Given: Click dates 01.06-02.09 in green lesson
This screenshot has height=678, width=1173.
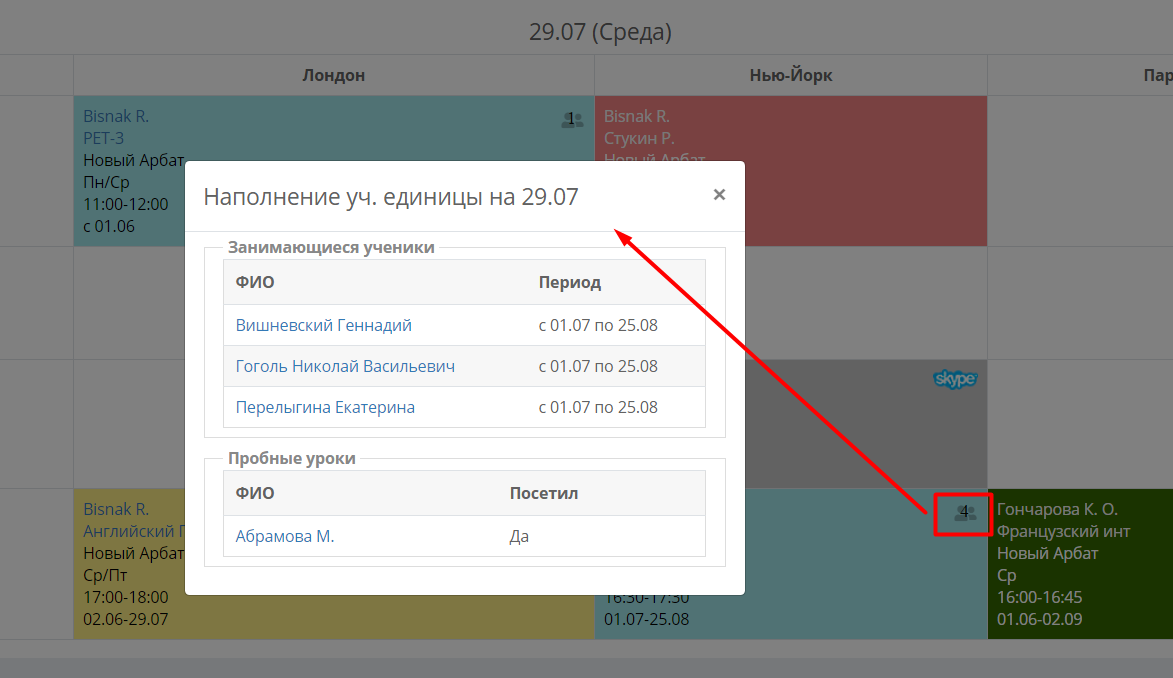Looking at the screenshot, I should tap(1039, 620).
